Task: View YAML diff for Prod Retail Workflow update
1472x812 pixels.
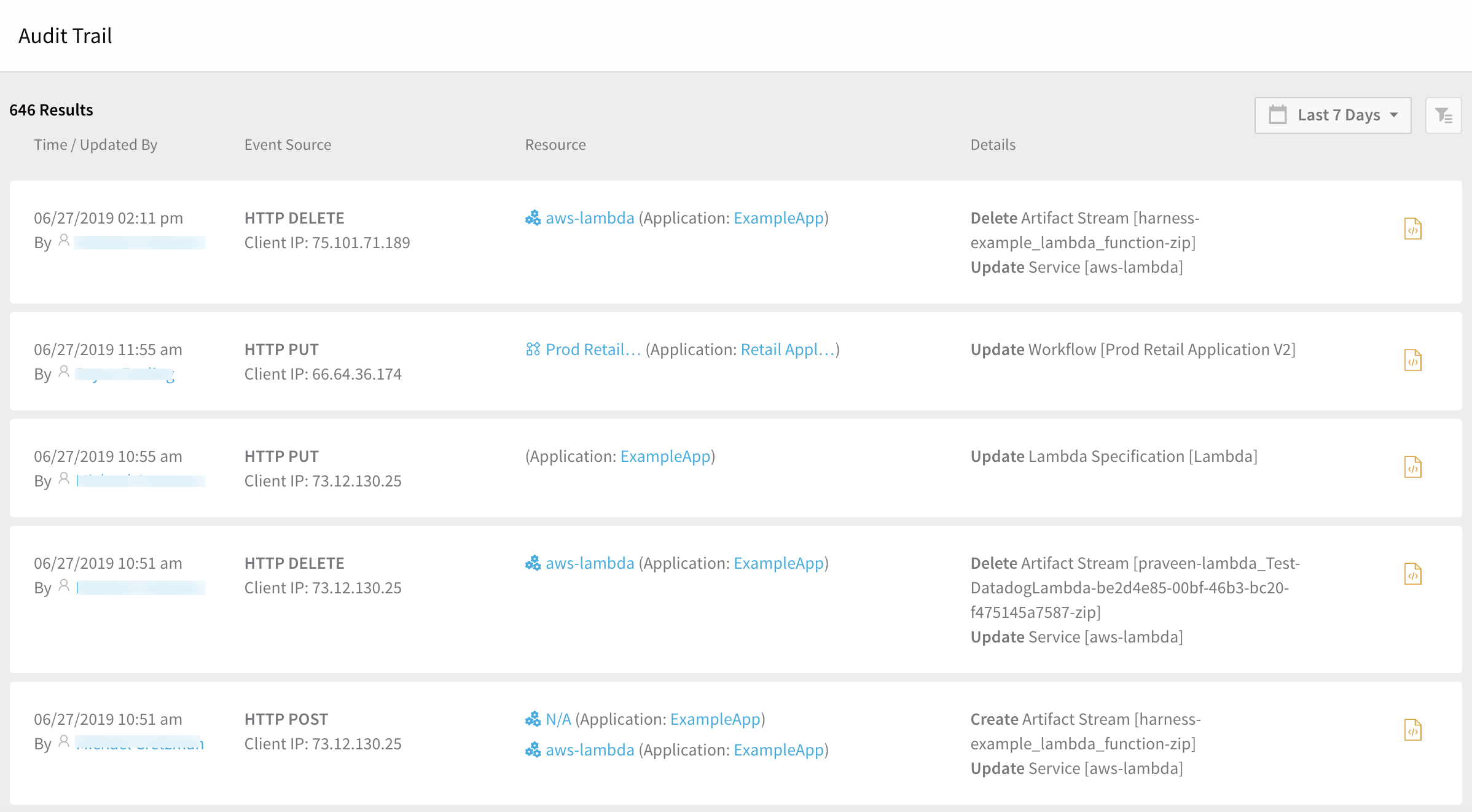Action: [1413, 361]
